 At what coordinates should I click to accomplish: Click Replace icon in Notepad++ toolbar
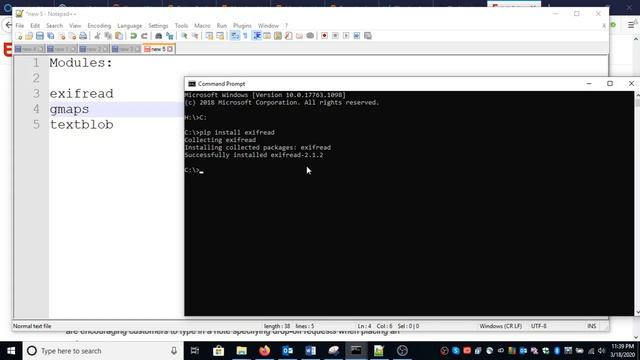[169, 36]
